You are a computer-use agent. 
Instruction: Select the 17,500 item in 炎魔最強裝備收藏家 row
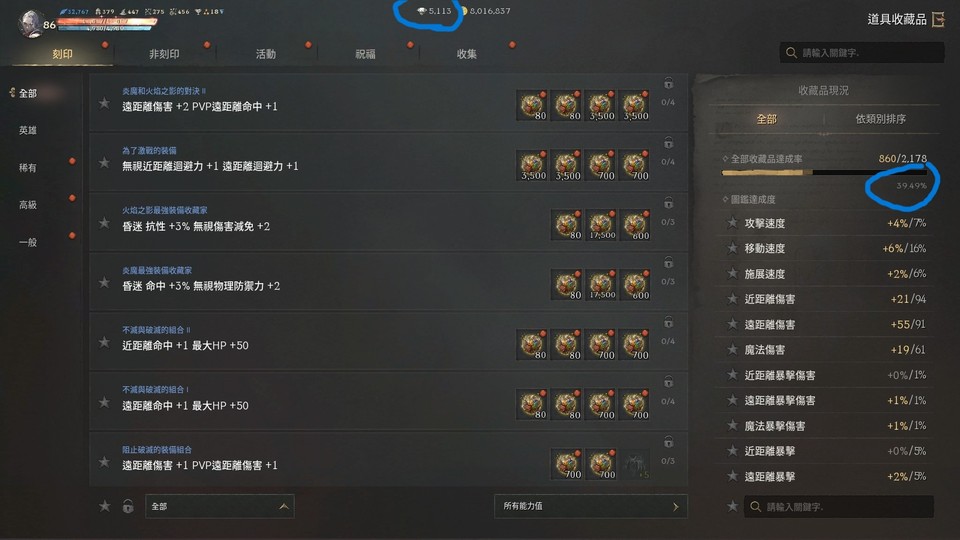[x=602, y=285]
